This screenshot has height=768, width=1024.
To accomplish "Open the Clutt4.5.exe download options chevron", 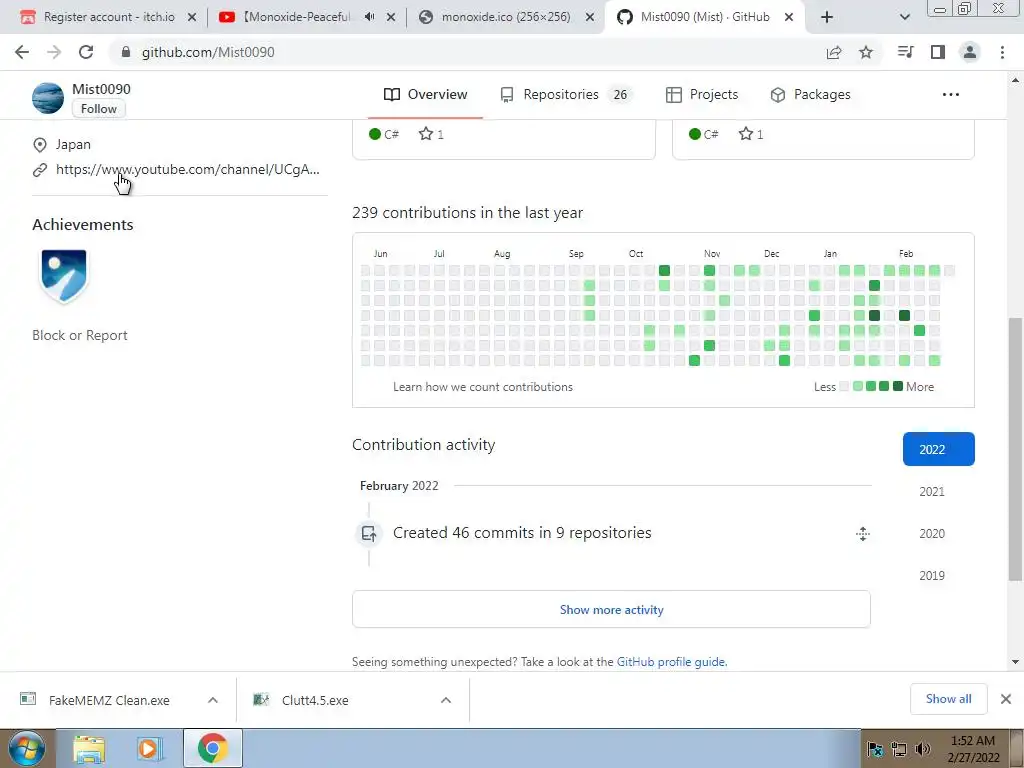I will (x=445, y=700).
